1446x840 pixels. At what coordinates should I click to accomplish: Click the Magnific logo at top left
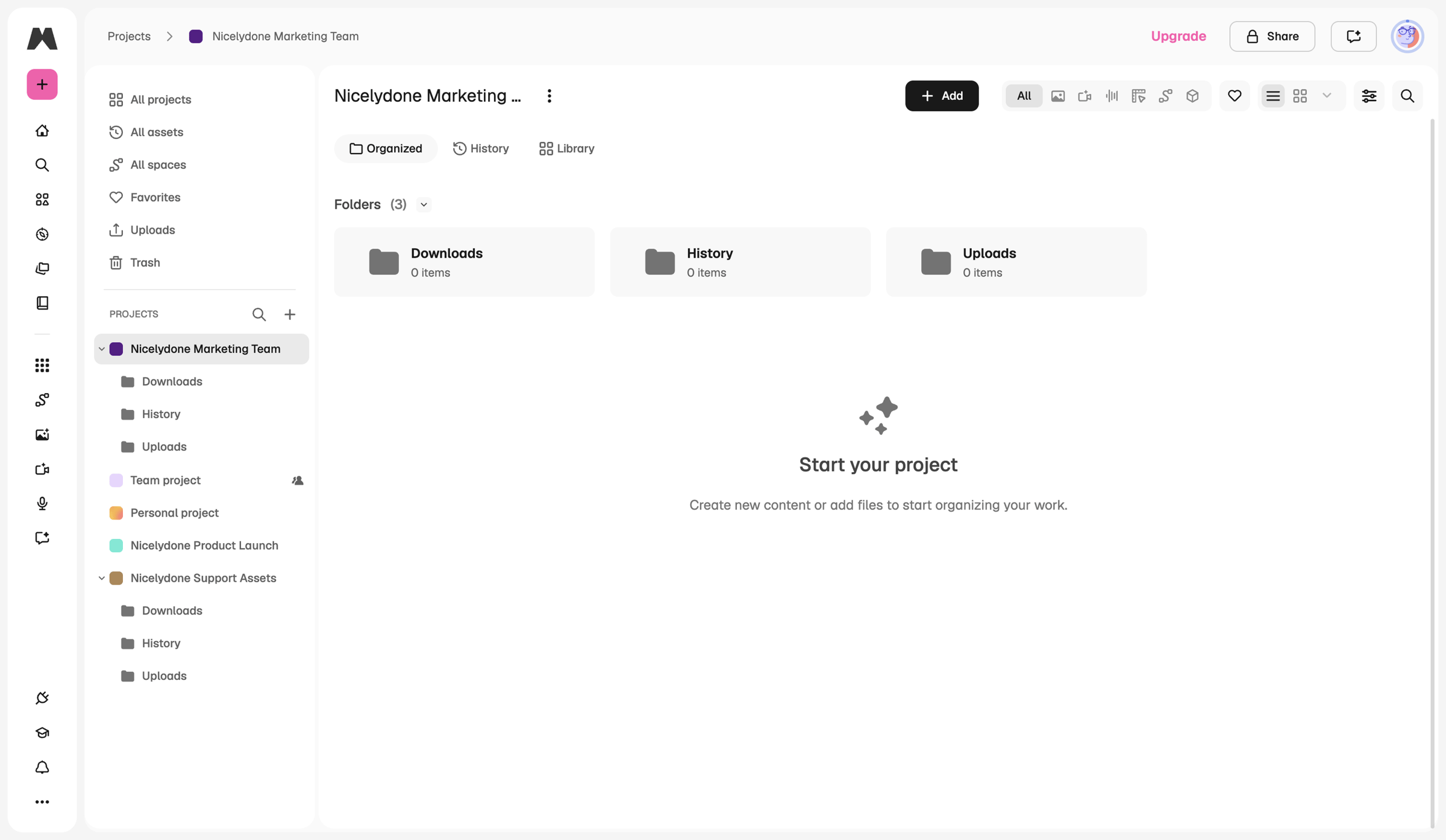42,38
